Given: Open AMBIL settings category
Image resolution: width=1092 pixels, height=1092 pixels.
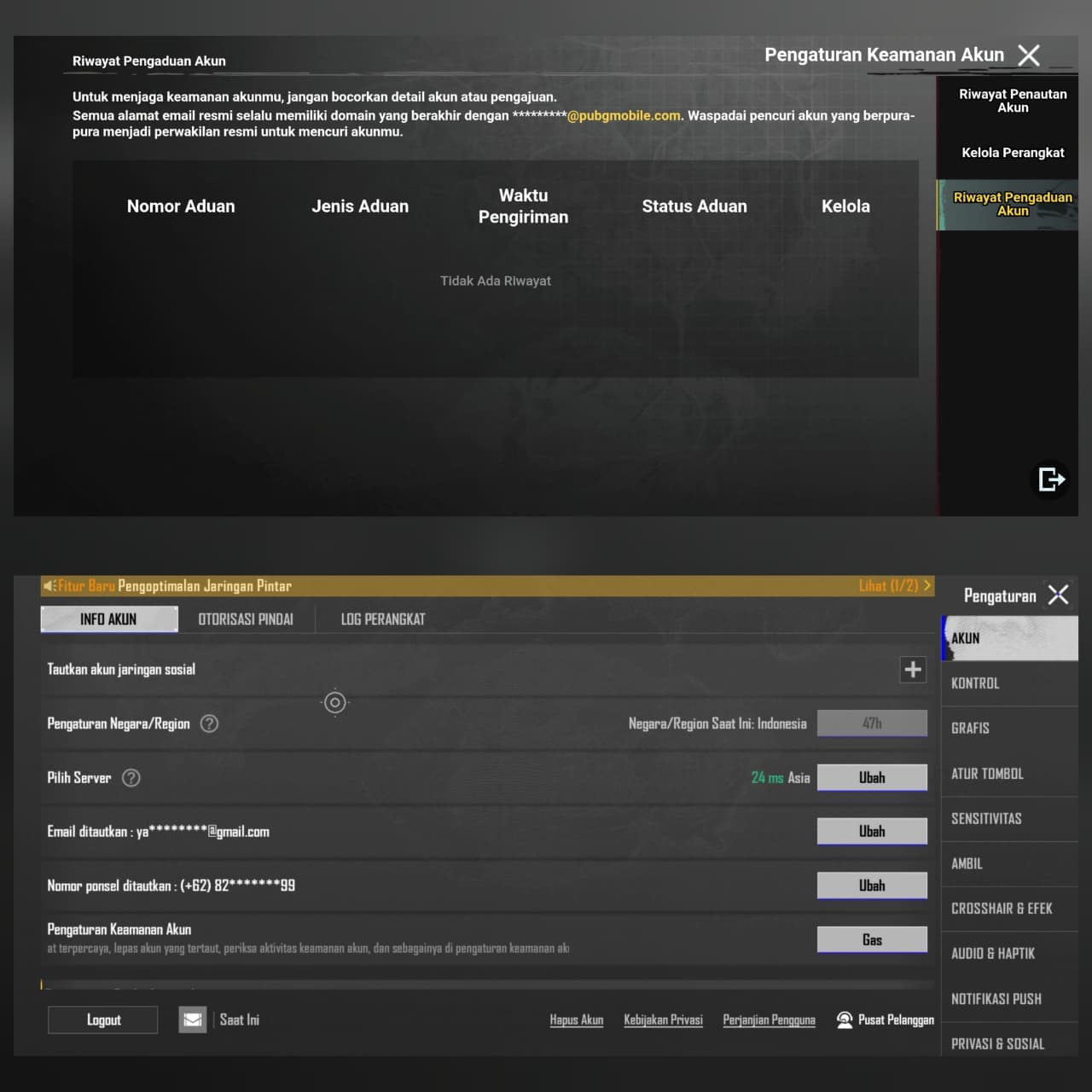Looking at the screenshot, I should point(1010,864).
